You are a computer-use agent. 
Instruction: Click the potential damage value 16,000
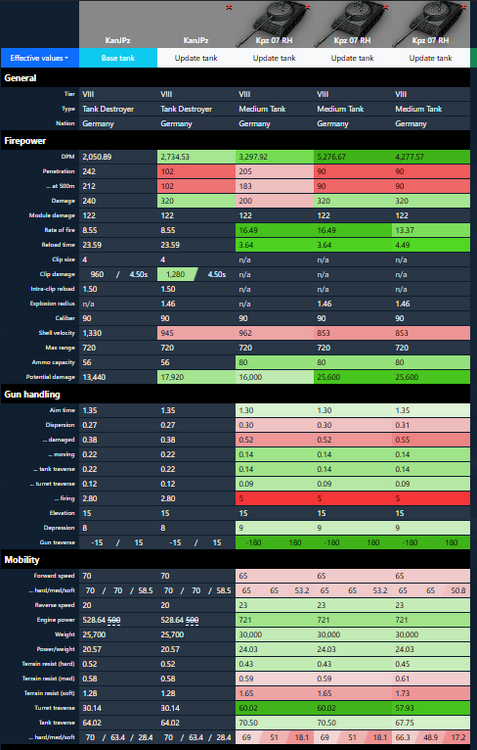tap(250, 377)
